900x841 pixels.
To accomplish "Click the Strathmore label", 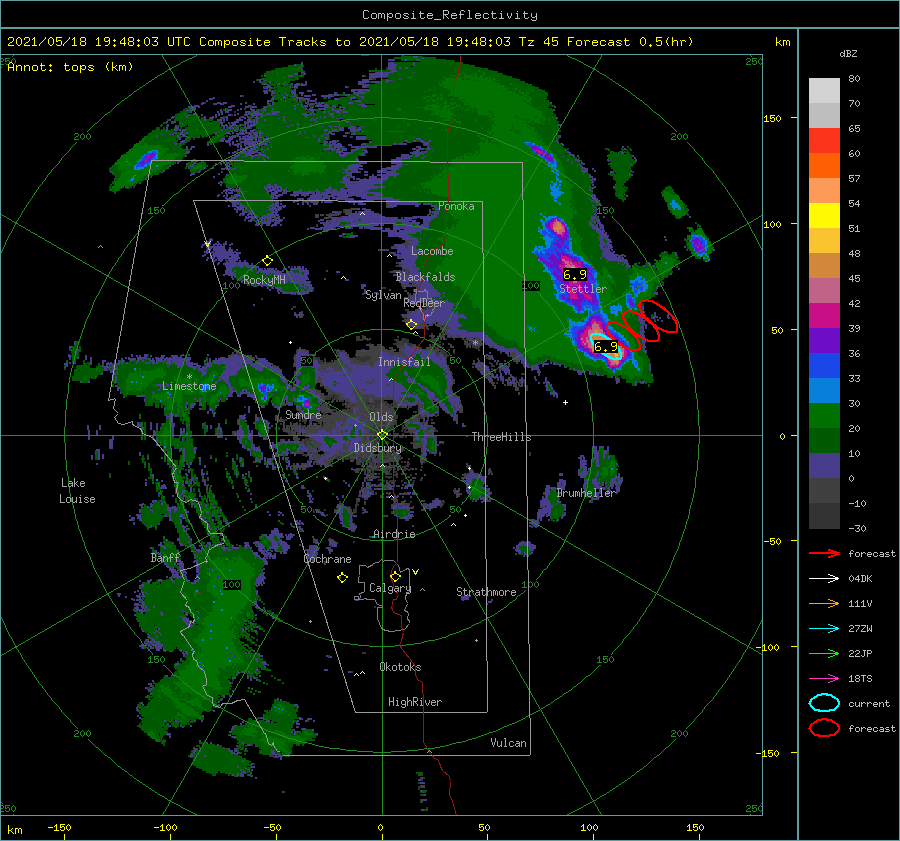I will pyautogui.click(x=486, y=592).
